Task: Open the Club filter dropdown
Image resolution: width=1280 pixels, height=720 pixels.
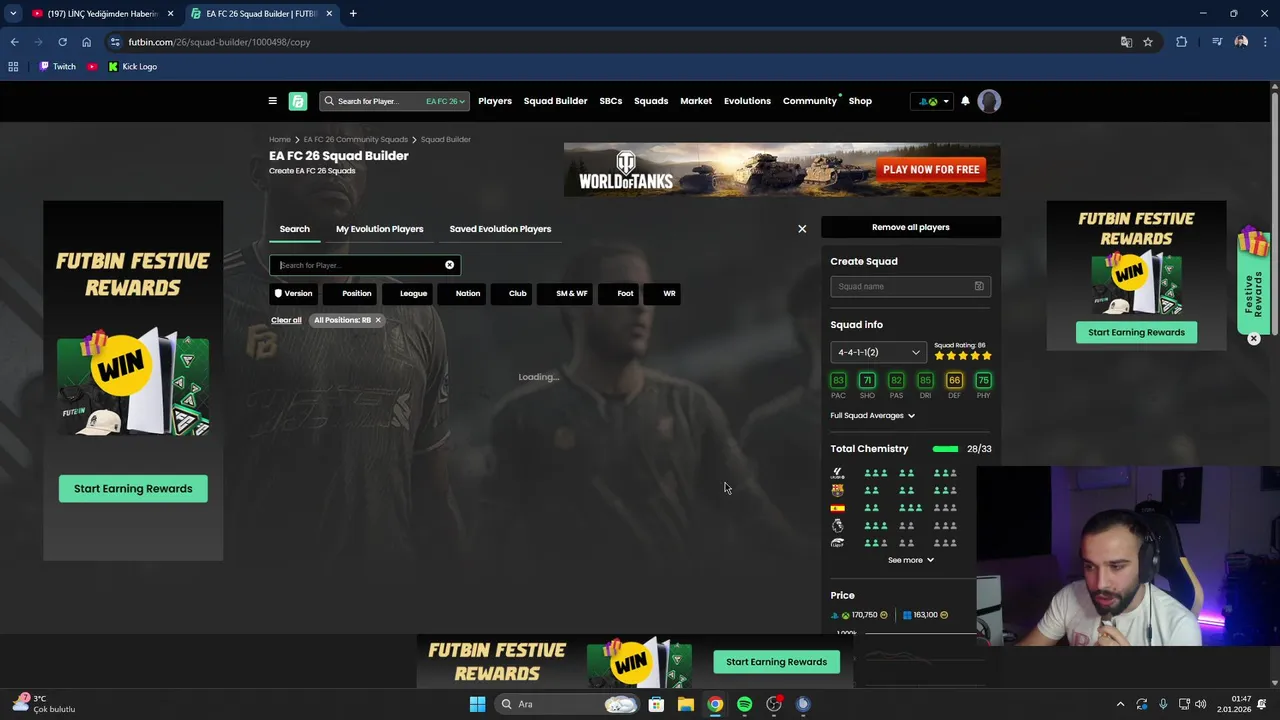Action: (512, 294)
